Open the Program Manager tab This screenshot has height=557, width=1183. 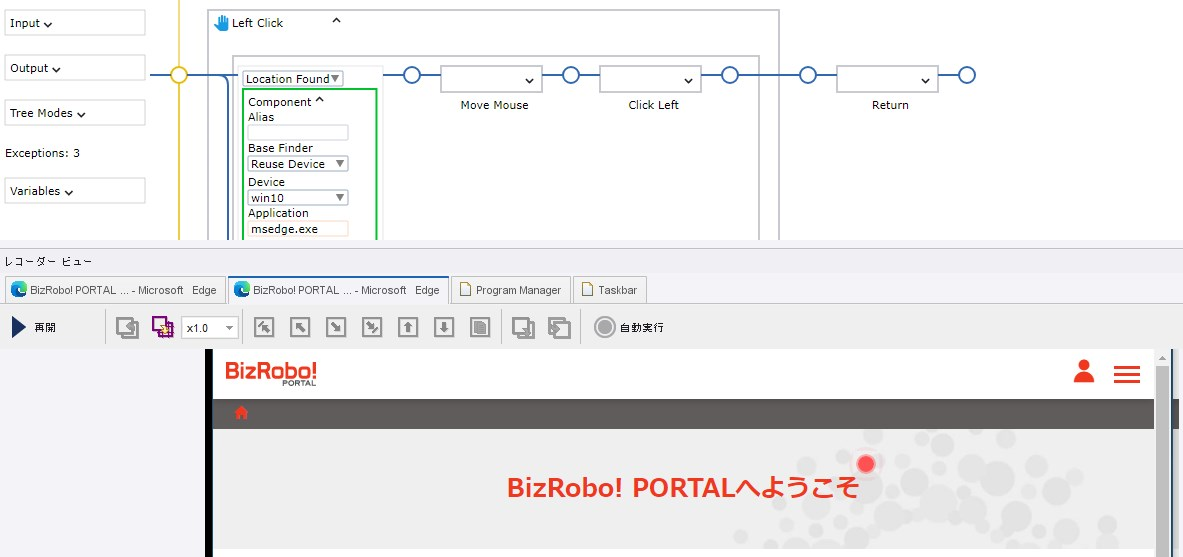pos(511,290)
